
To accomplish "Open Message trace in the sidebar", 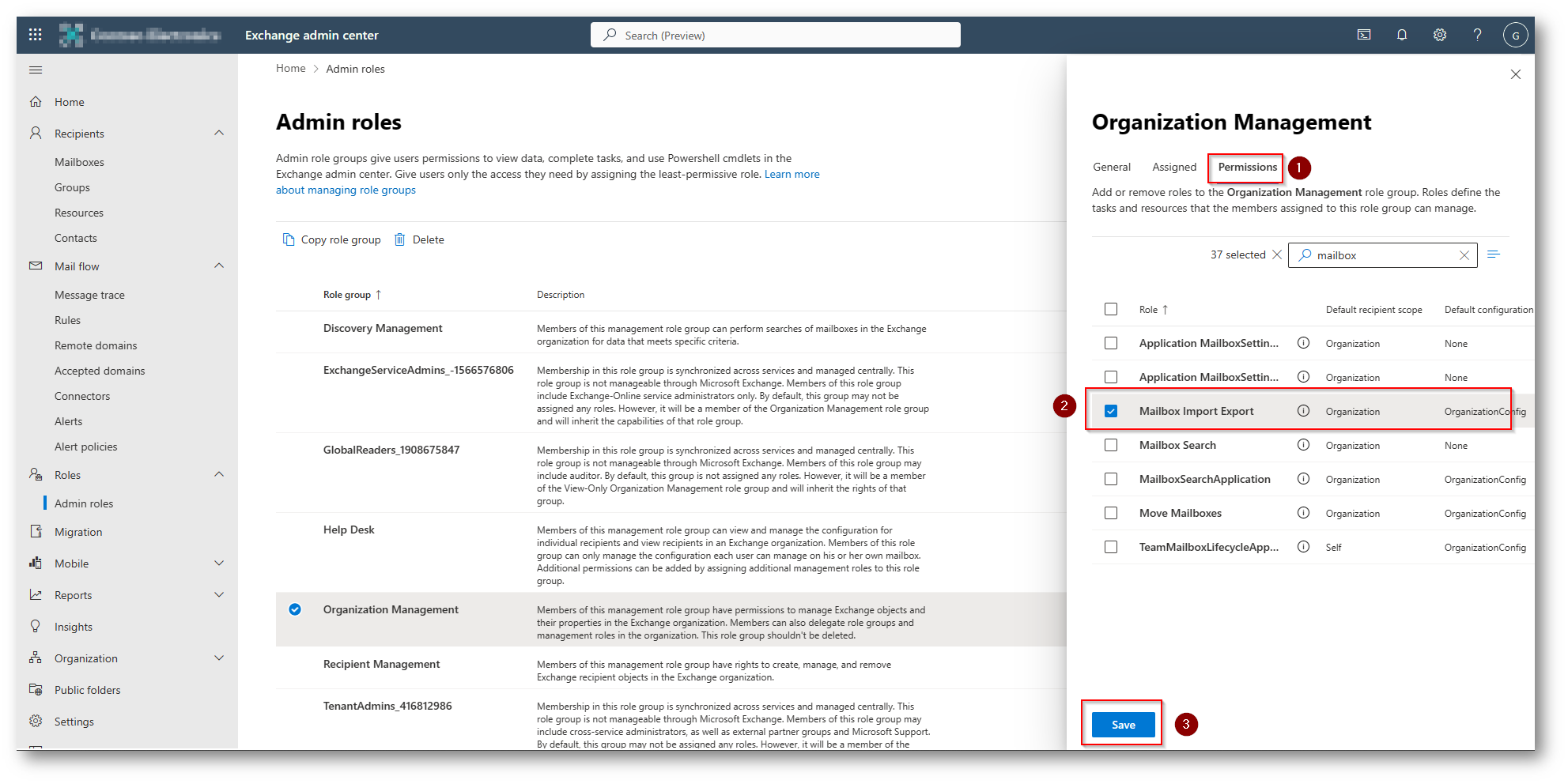I will pyautogui.click(x=89, y=295).
